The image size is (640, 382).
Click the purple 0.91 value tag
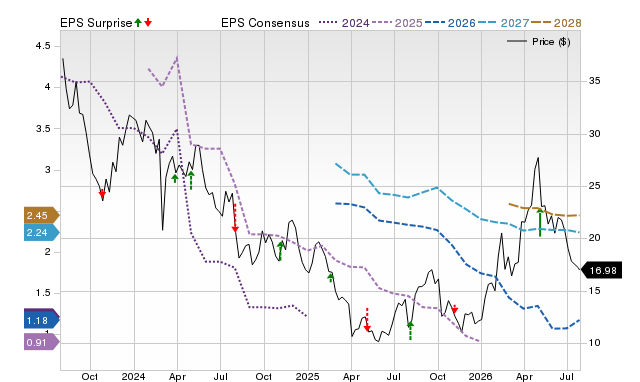click(42, 342)
